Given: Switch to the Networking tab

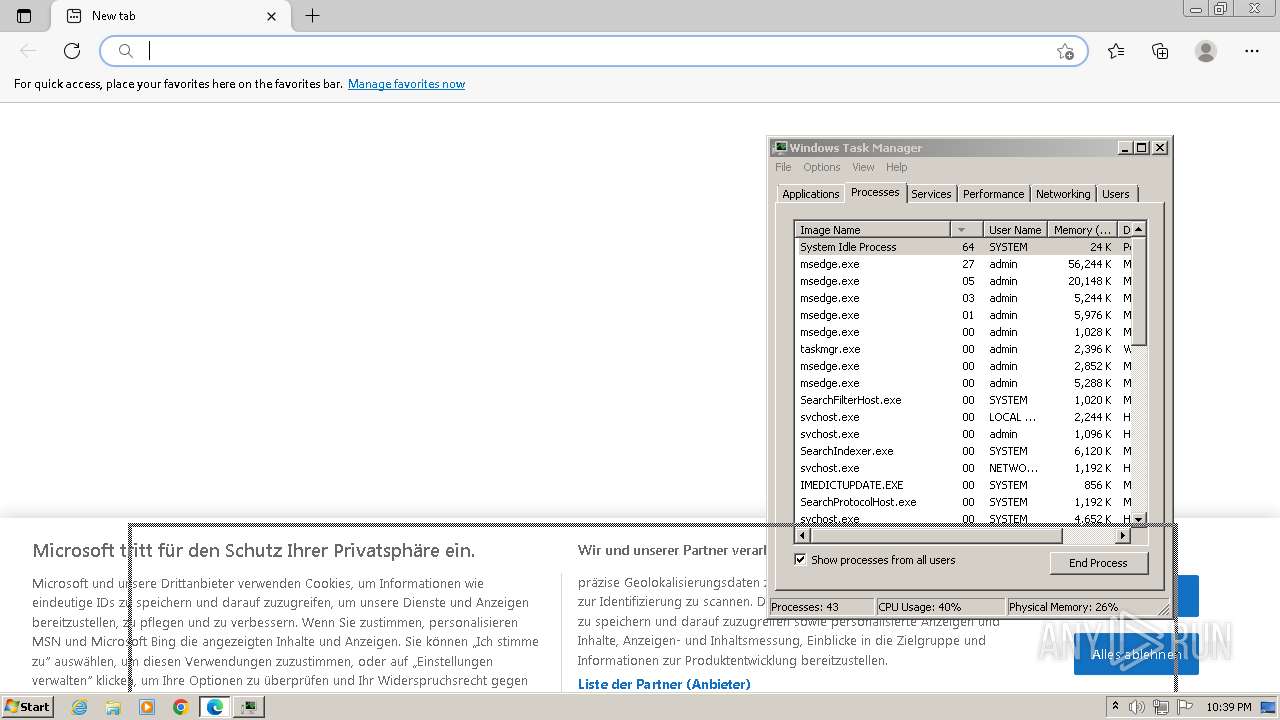Looking at the screenshot, I should coord(1063,194).
